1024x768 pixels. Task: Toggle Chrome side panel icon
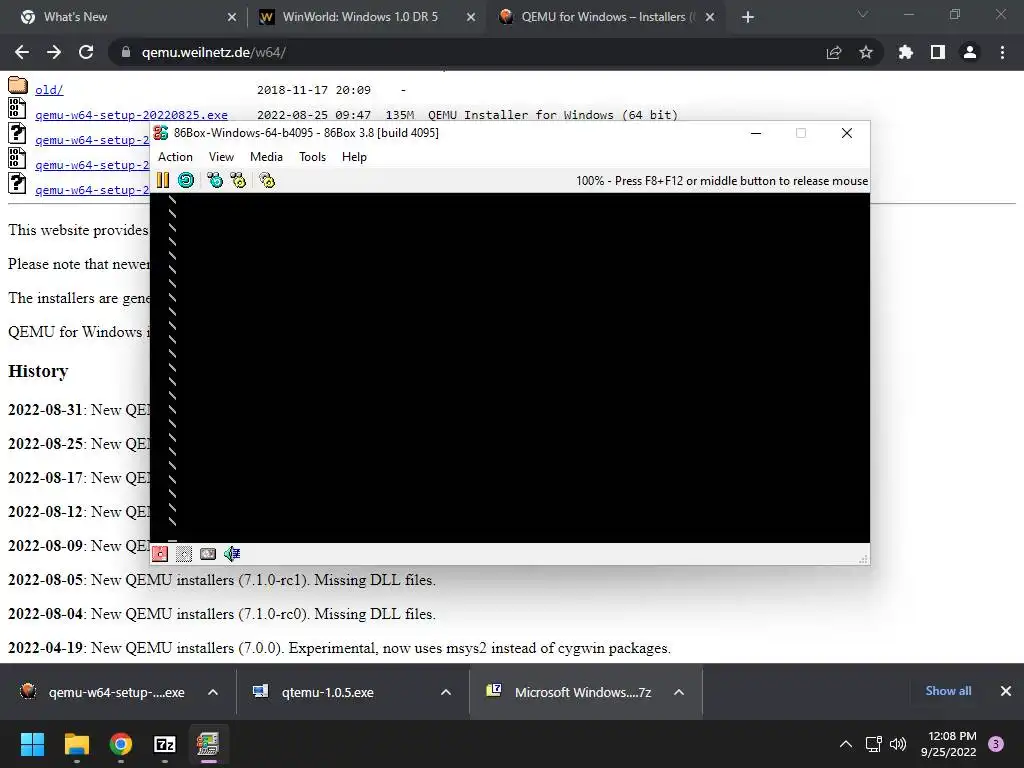(x=938, y=52)
